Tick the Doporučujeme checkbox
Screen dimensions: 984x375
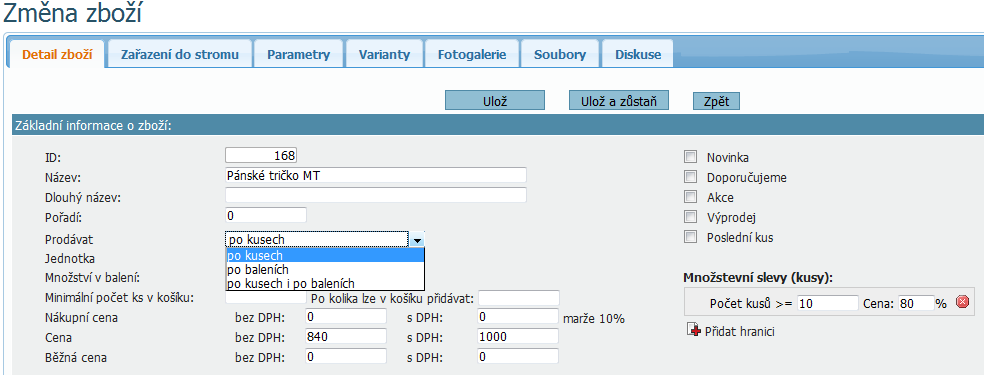pos(691,177)
